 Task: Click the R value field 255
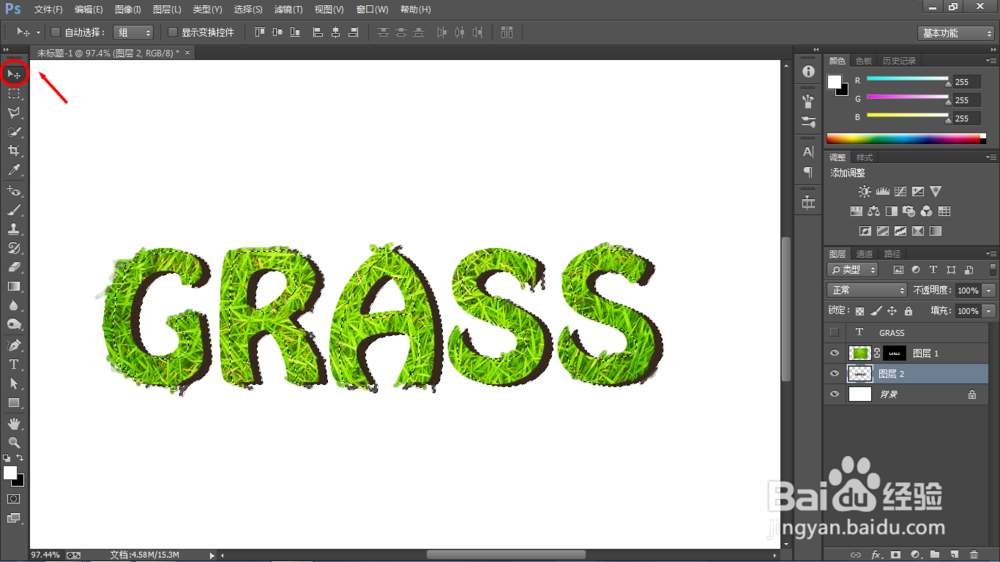tap(966, 82)
